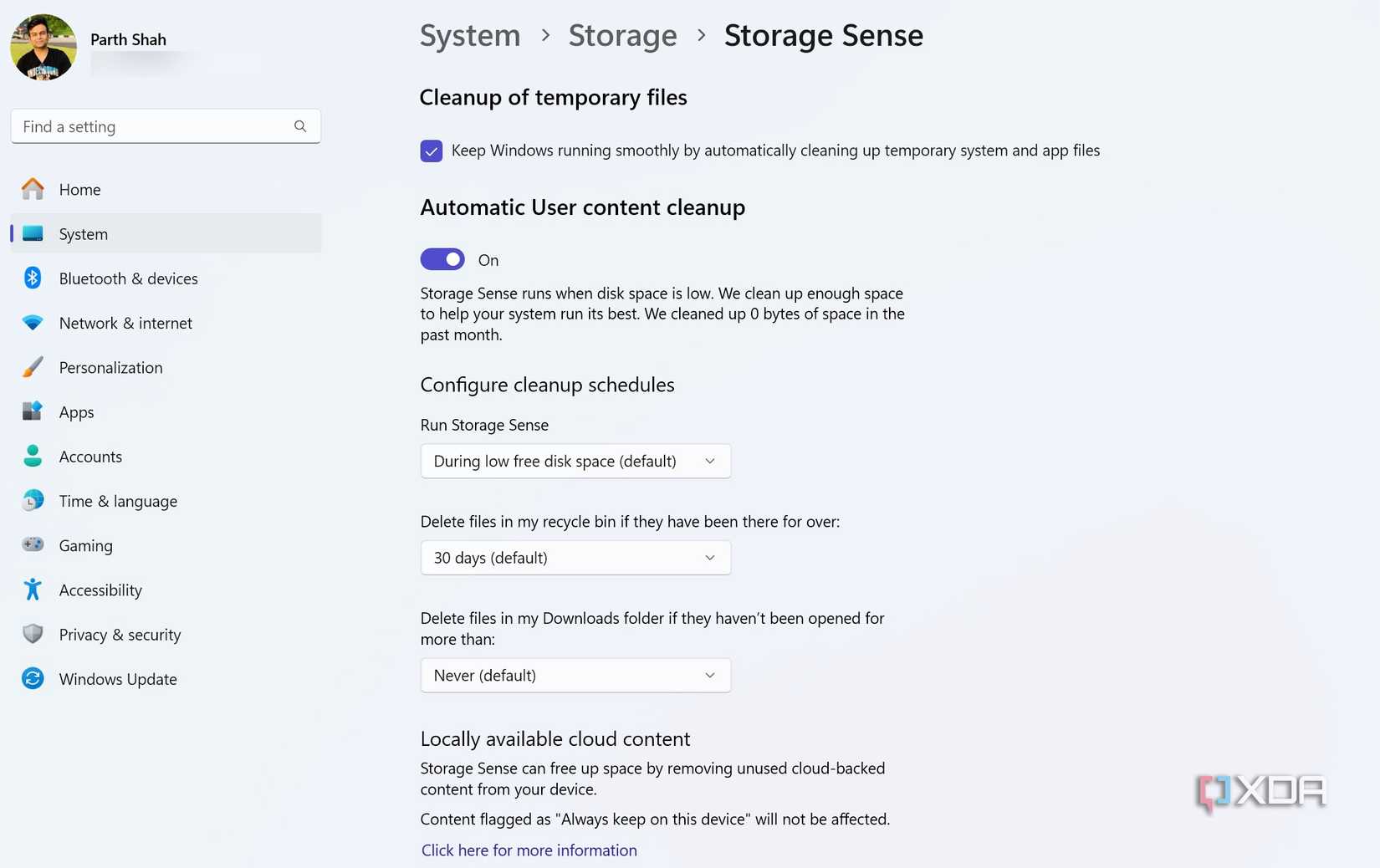The image size is (1380, 868).
Task: Expand the Downloads folder deletion dropdown
Action: tap(575, 675)
